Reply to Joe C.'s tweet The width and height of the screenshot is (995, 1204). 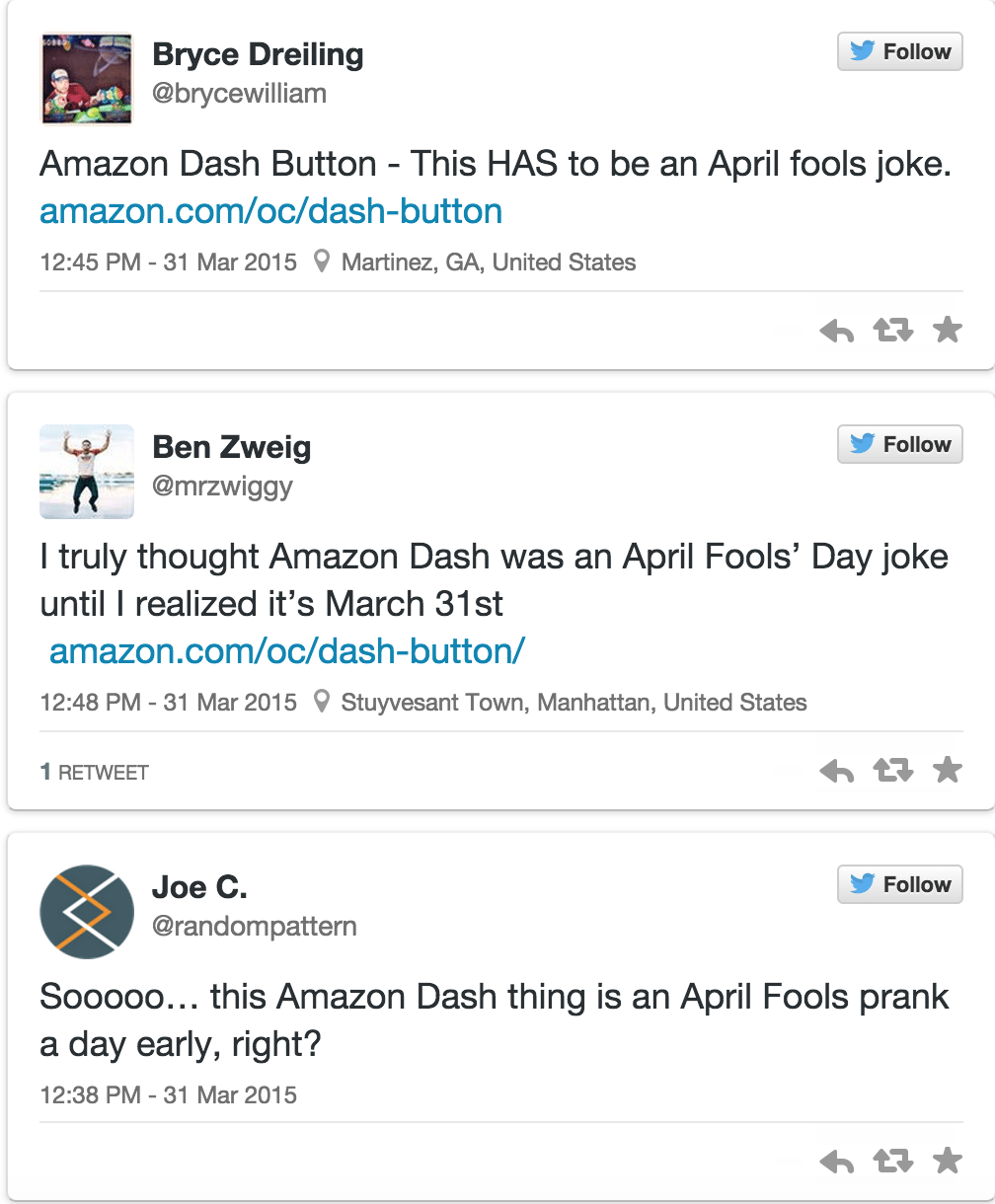pos(837,1163)
